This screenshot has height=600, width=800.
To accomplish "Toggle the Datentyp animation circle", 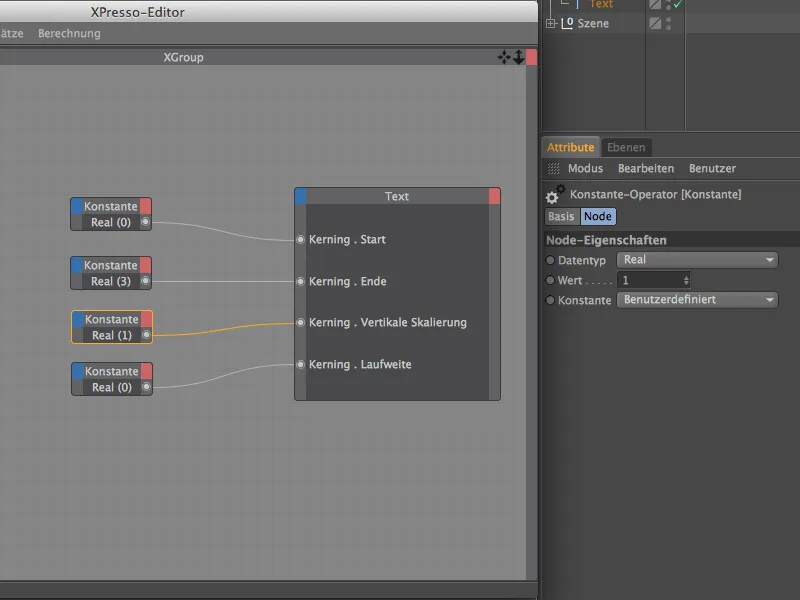I will (x=550, y=260).
